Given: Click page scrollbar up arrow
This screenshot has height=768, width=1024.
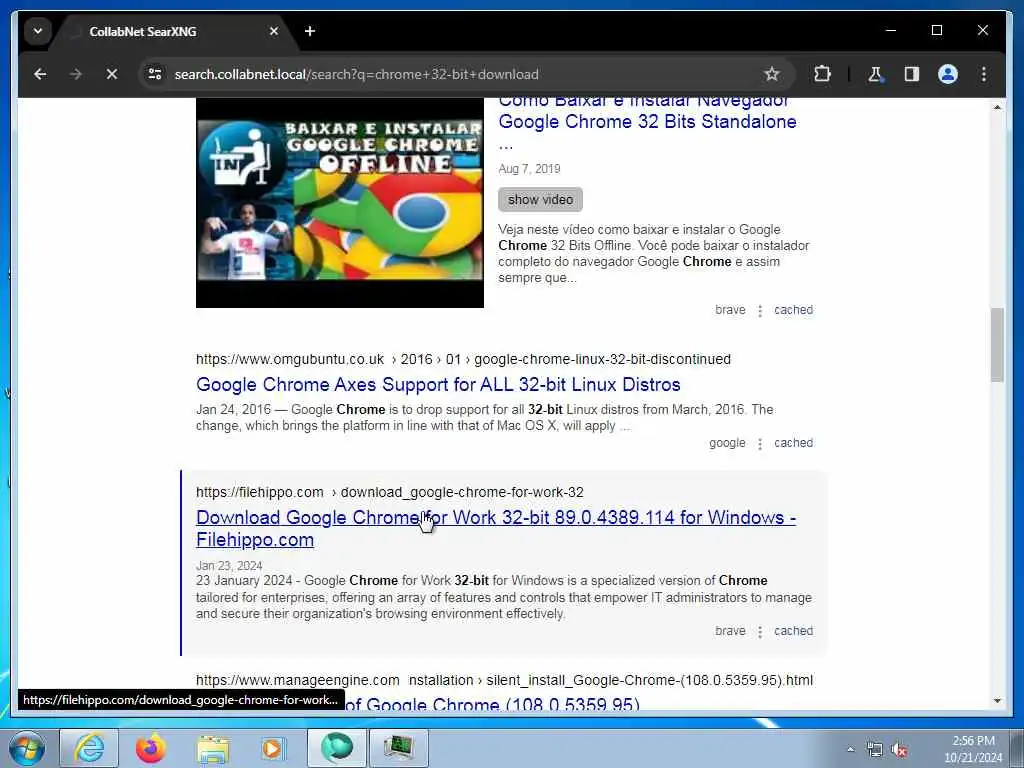Looking at the screenshot, I should point(997,107).
